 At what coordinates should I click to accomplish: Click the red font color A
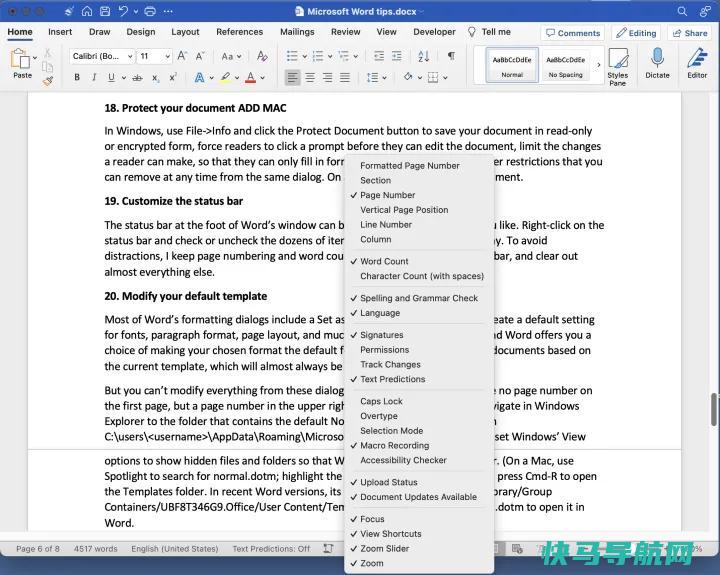click(x=250, y=78)
